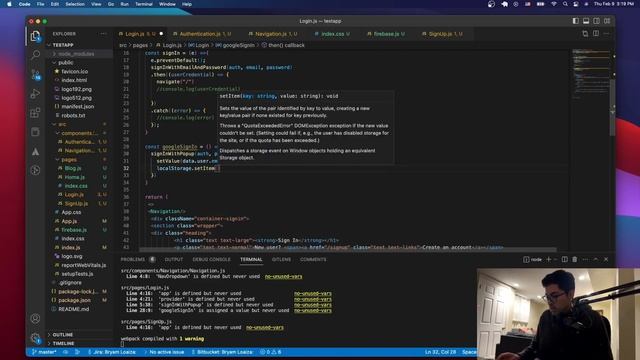This screenshot has width=640, height=360.
Task: Open favicon.ico in the explorer
Action: coord(74,71)
